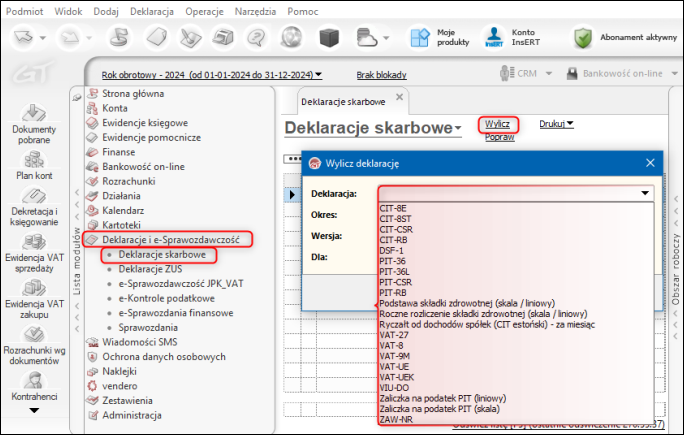Open the Podmiot menu
Screen dimensions: 684x435
click(24, 11)
